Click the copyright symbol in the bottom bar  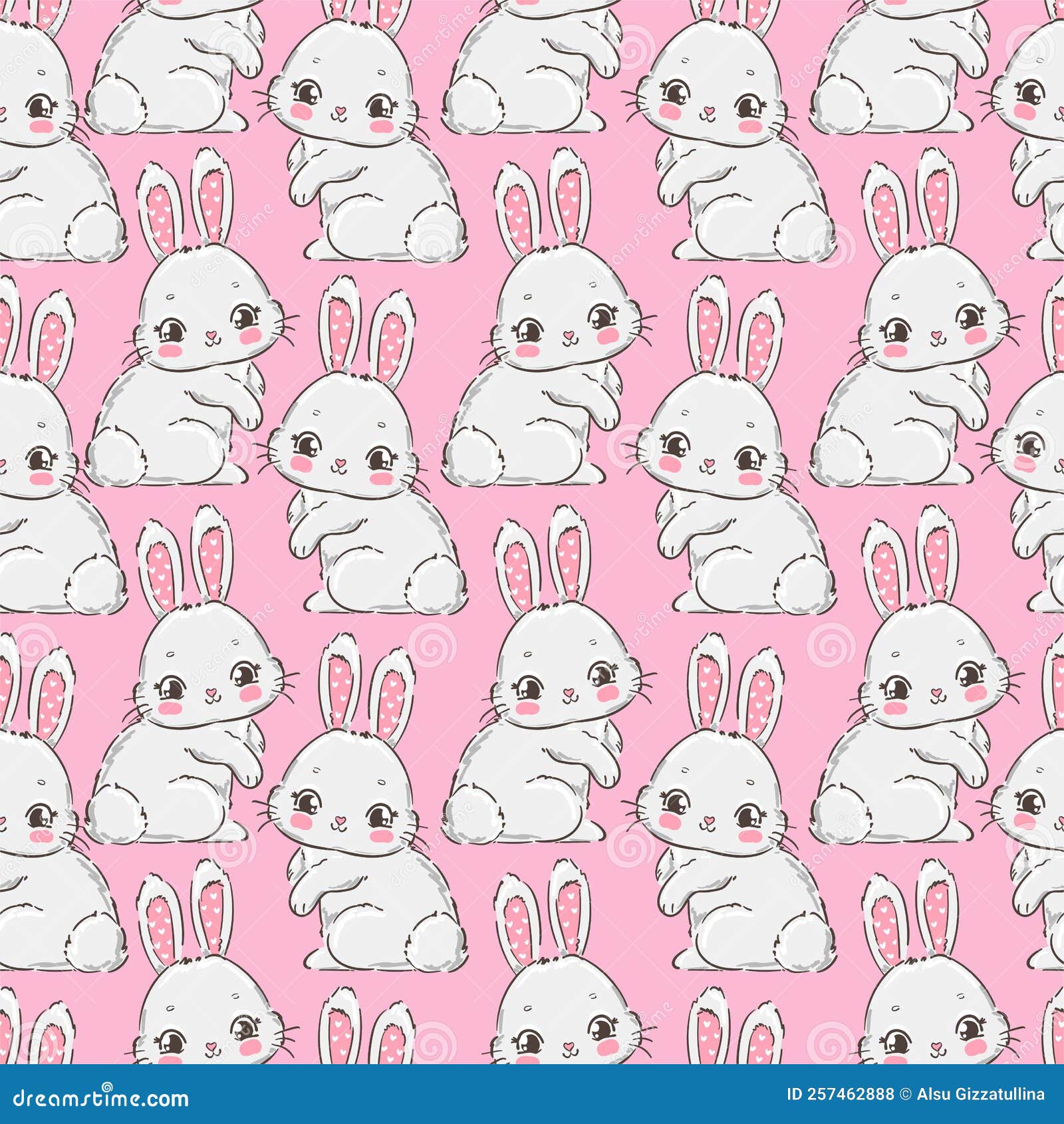point(906,1094)
